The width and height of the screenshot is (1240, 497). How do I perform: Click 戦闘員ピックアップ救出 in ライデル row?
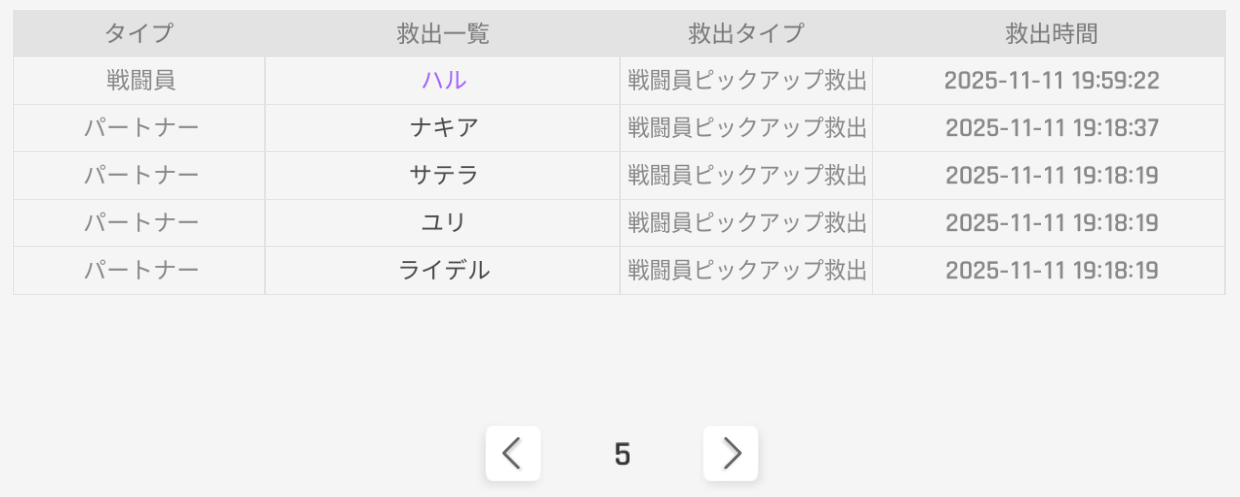746,270
